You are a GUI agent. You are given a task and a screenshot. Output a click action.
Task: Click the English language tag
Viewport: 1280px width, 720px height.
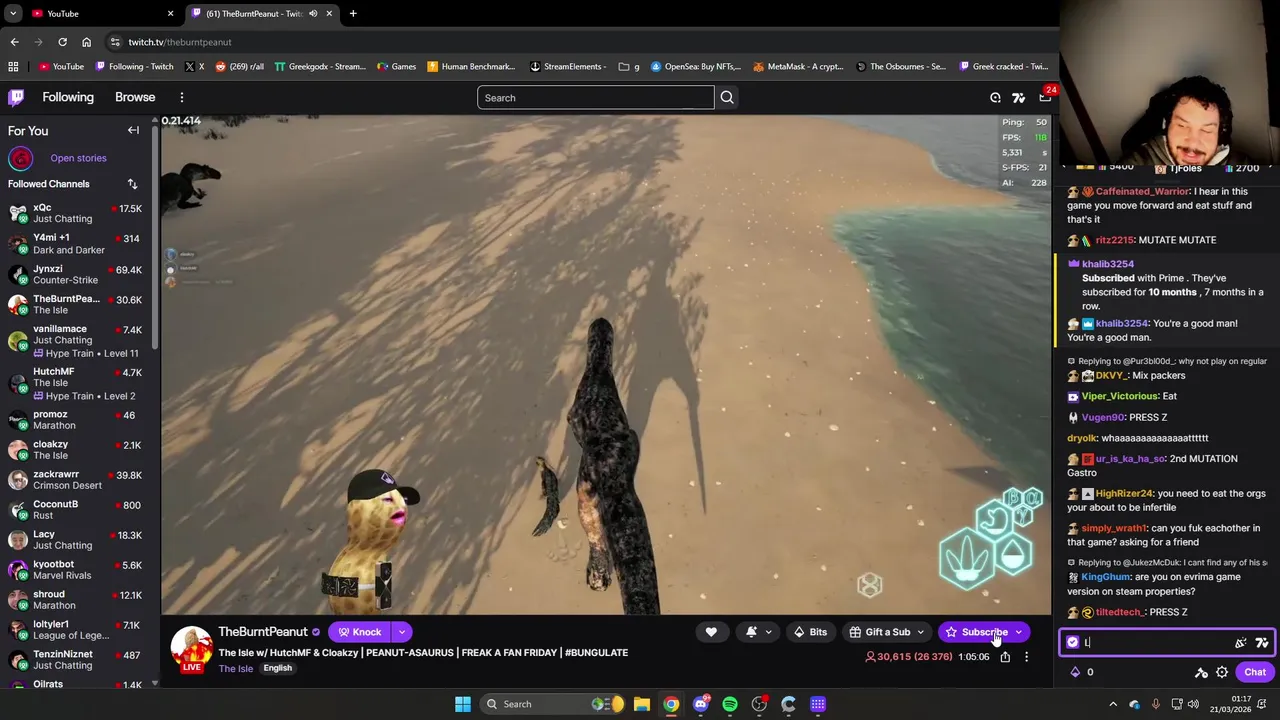click(278, 668)
